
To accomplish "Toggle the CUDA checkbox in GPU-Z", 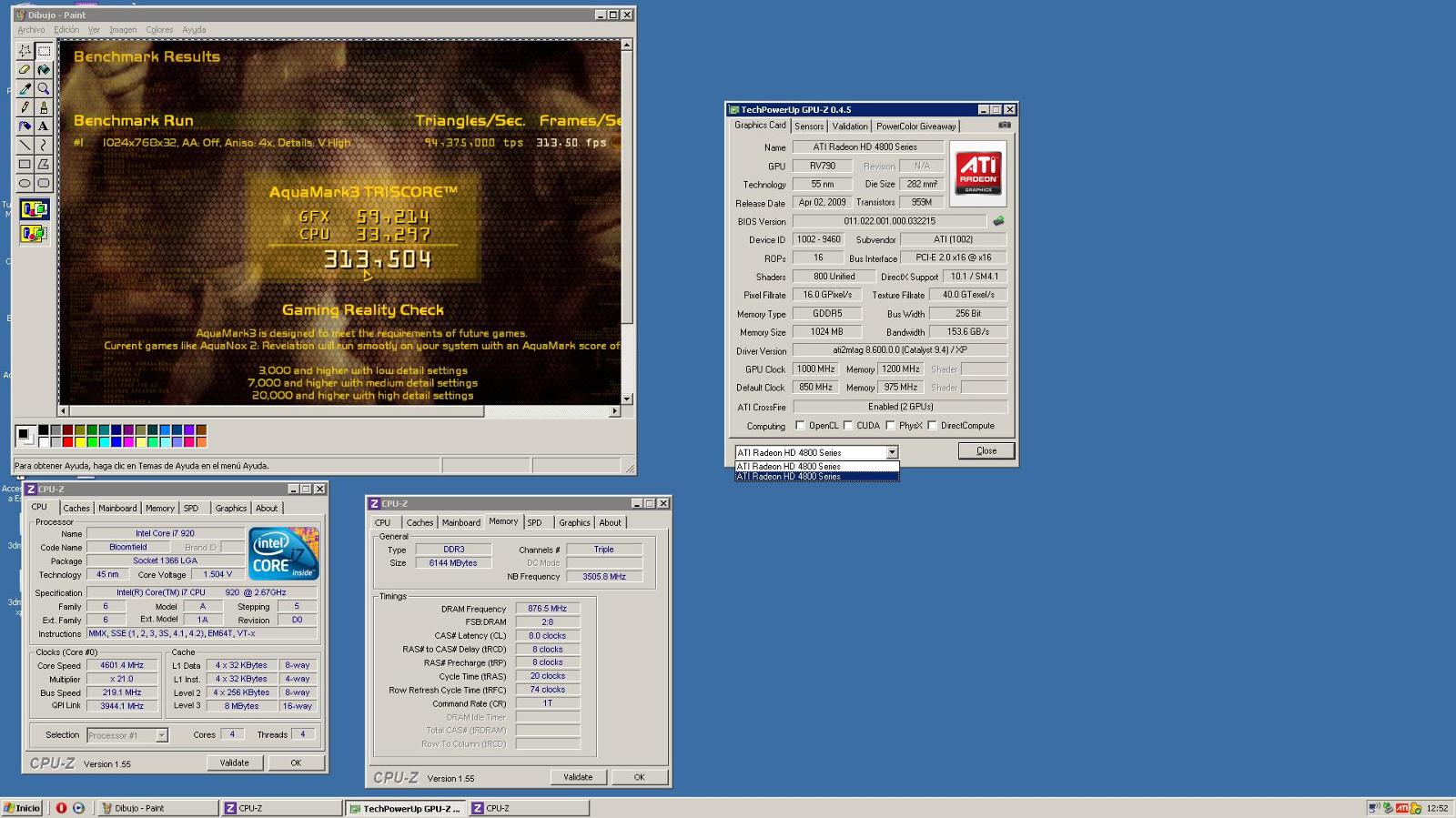I will [x=848, y=426].
